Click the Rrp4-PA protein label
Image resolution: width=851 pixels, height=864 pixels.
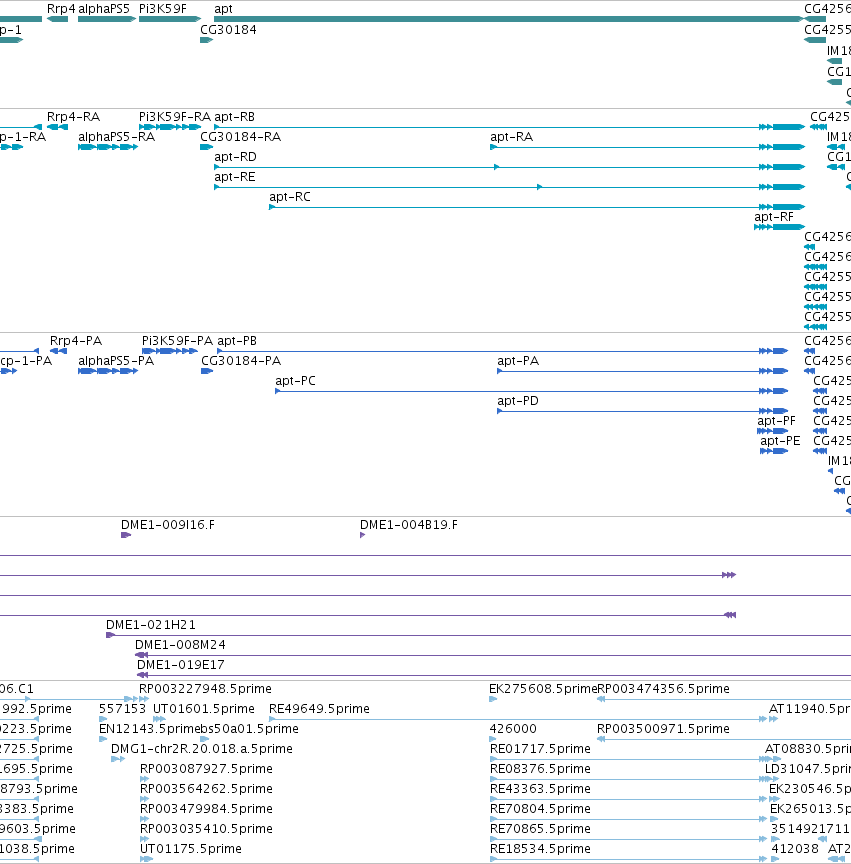76,341
